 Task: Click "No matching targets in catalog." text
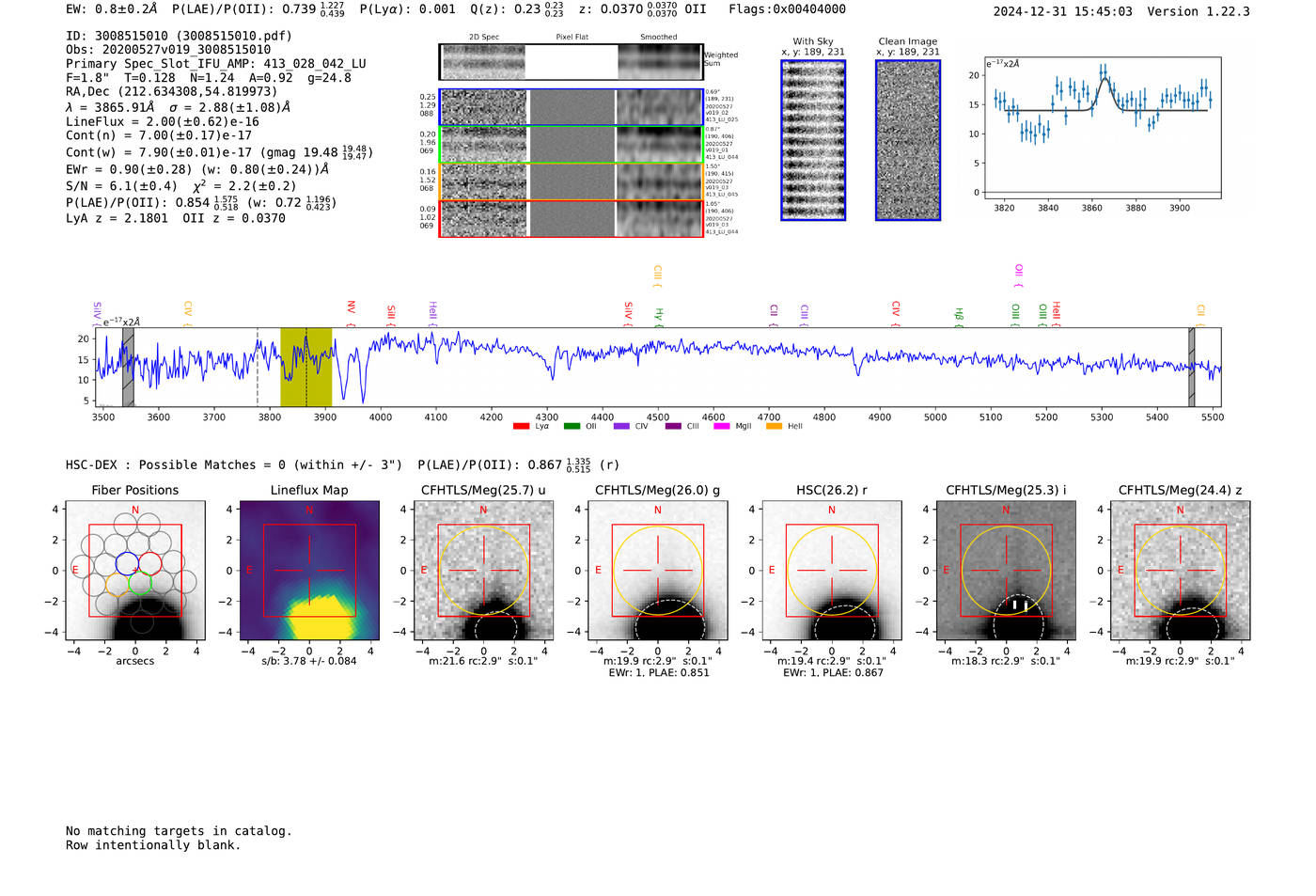179,831
